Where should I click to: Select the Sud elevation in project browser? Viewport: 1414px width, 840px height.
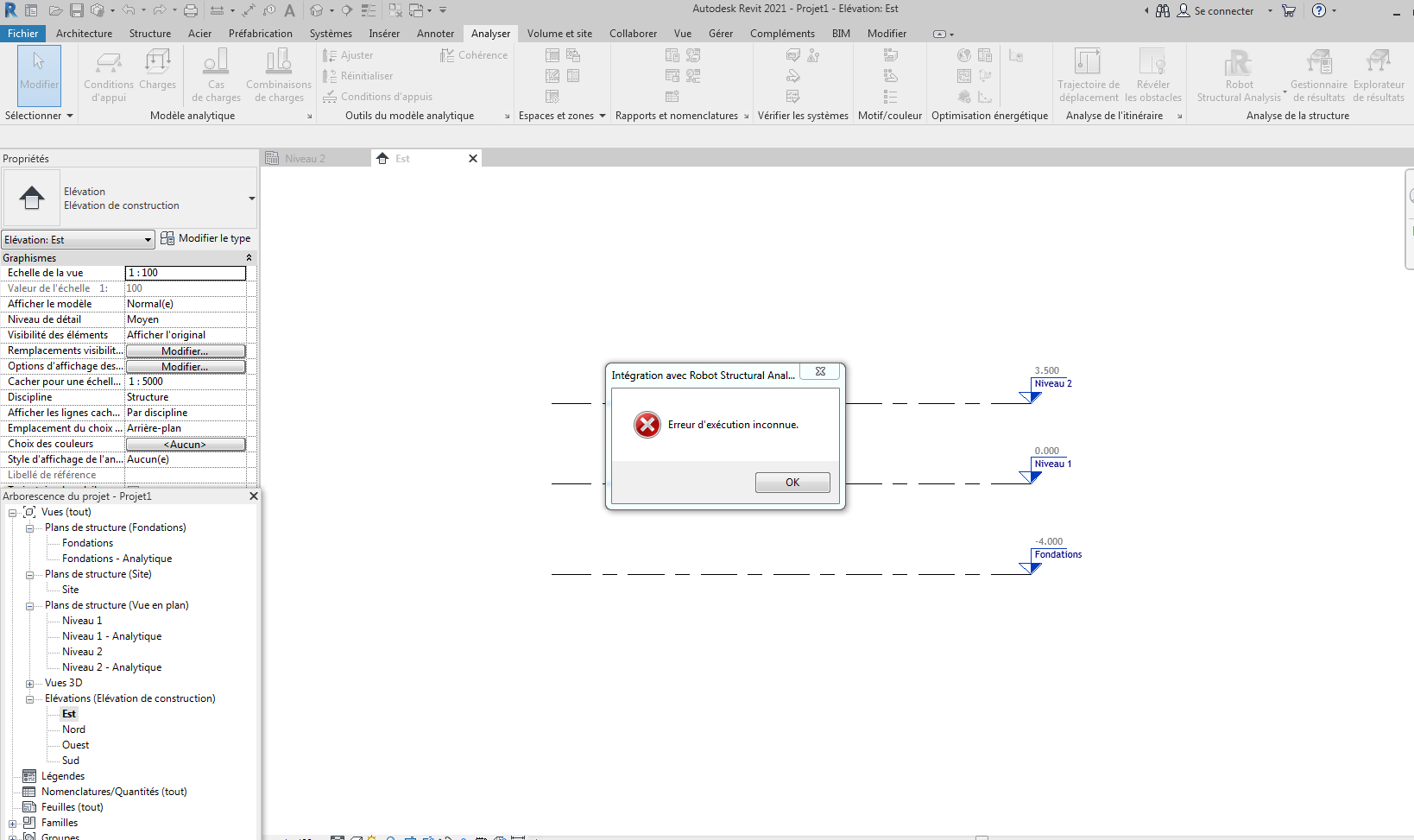[71, 761]
